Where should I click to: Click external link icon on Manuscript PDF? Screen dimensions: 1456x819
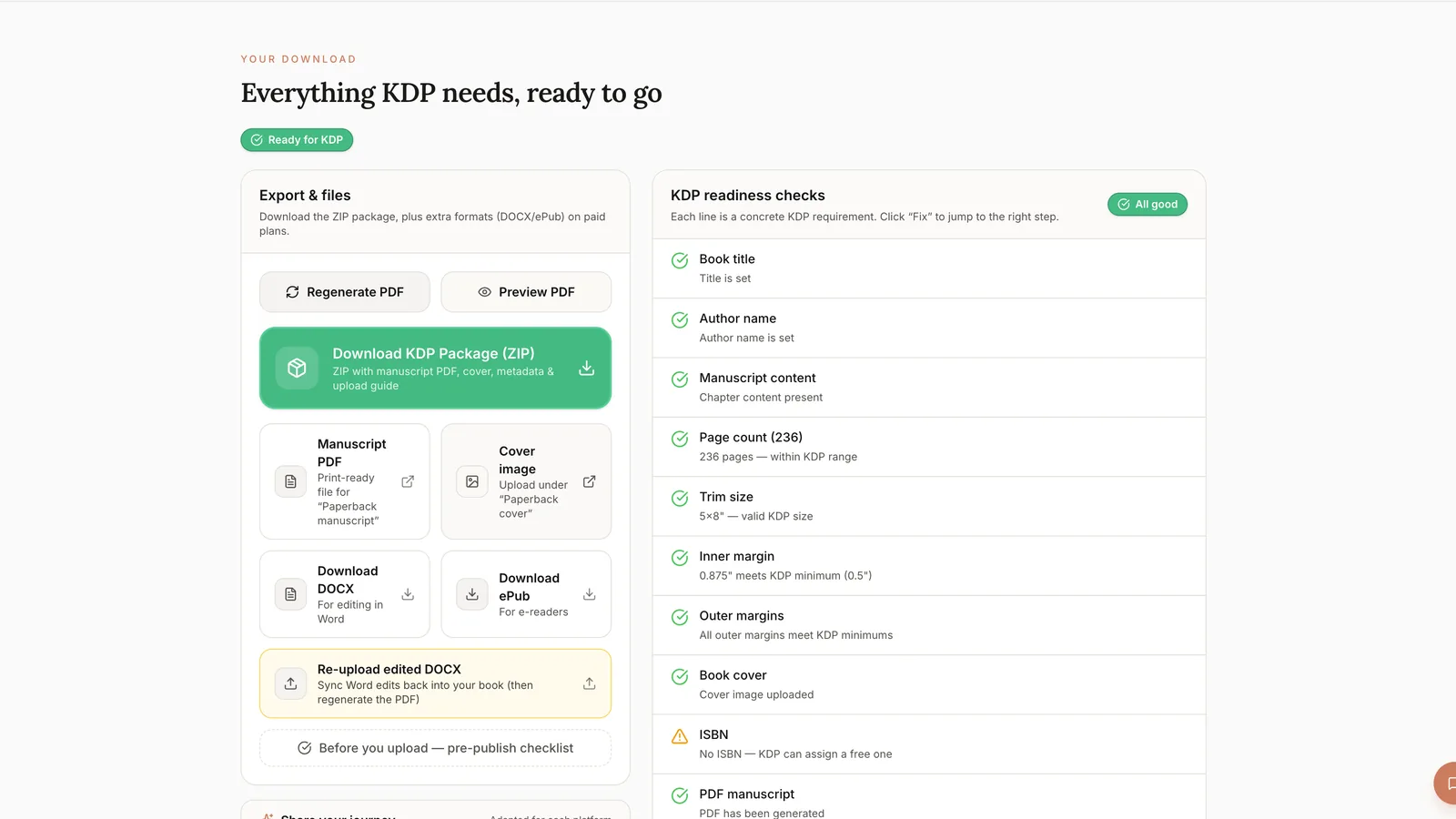[x=408, y=481]
